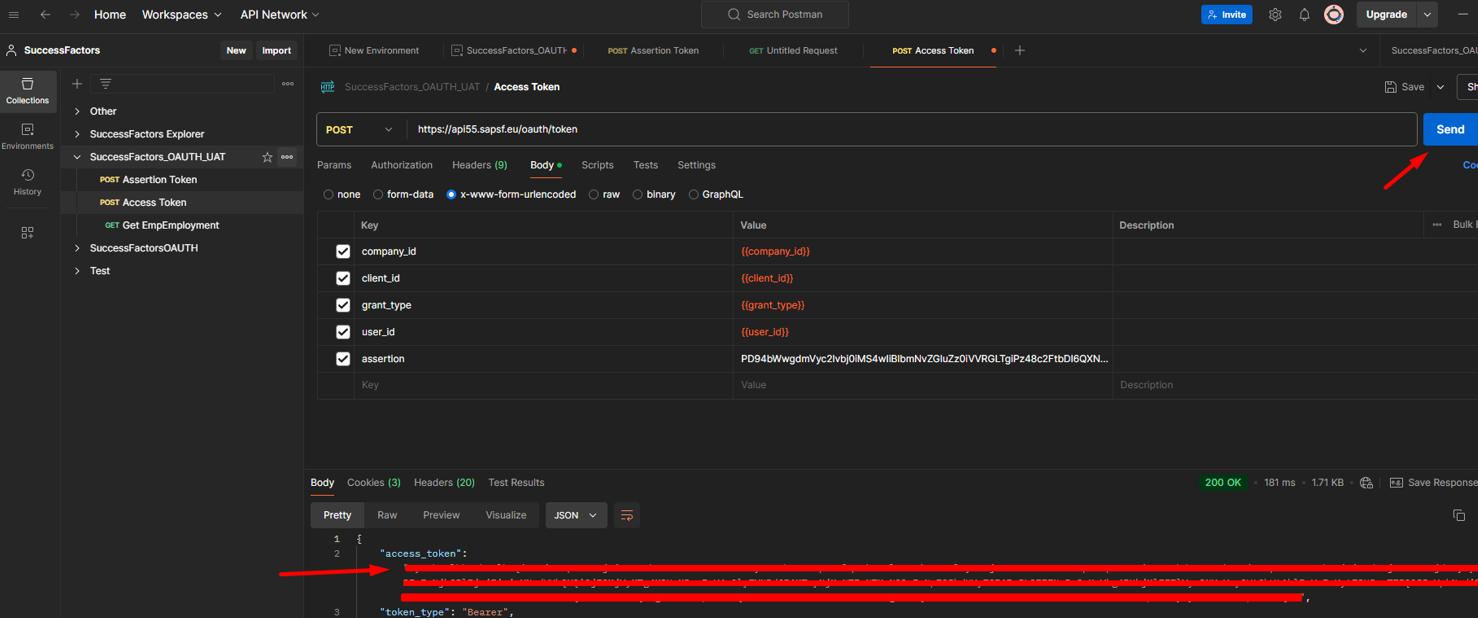This screenshot has height=618, width=1478.
Task: Click the network information icon in response
Action: (x=1366, y=483)
